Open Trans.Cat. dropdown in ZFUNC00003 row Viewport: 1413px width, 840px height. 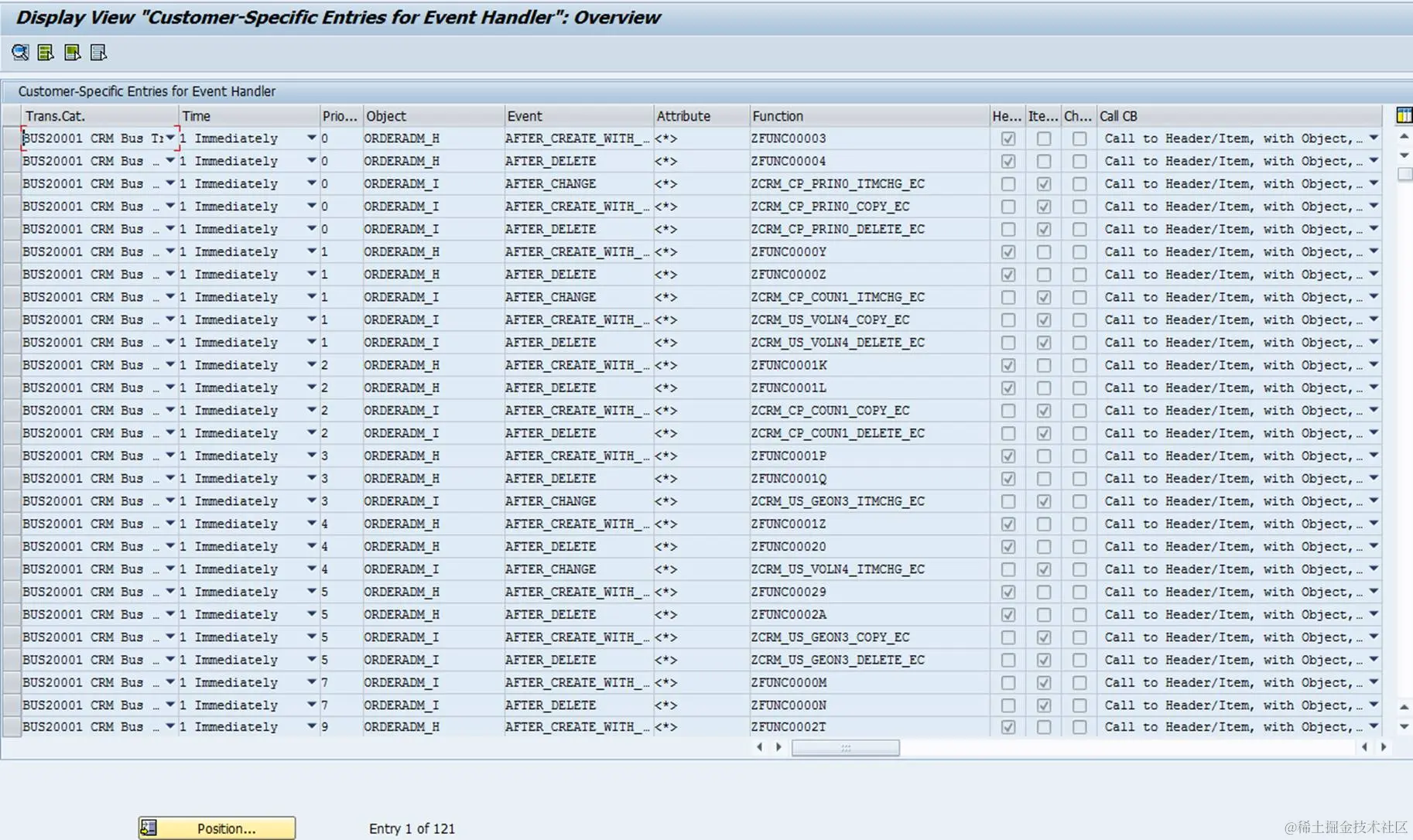170,138
